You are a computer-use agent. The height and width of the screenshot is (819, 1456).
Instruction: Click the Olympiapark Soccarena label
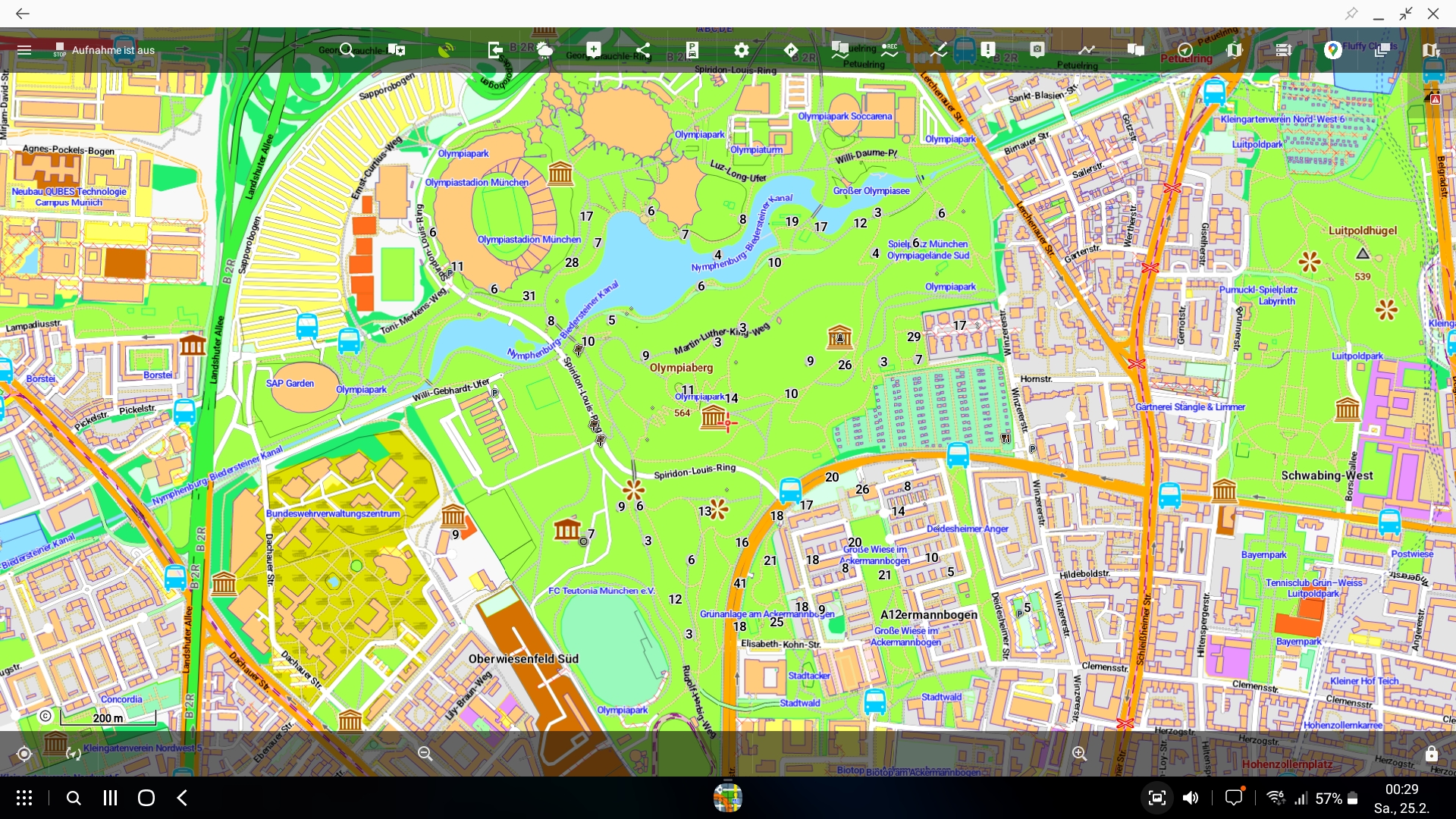845,116
